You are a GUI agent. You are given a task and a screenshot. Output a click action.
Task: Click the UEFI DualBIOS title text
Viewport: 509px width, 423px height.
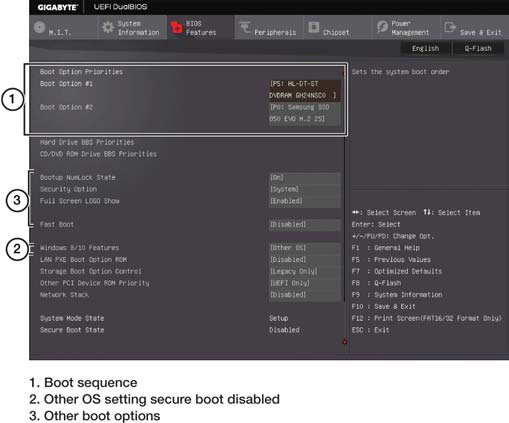120,7
